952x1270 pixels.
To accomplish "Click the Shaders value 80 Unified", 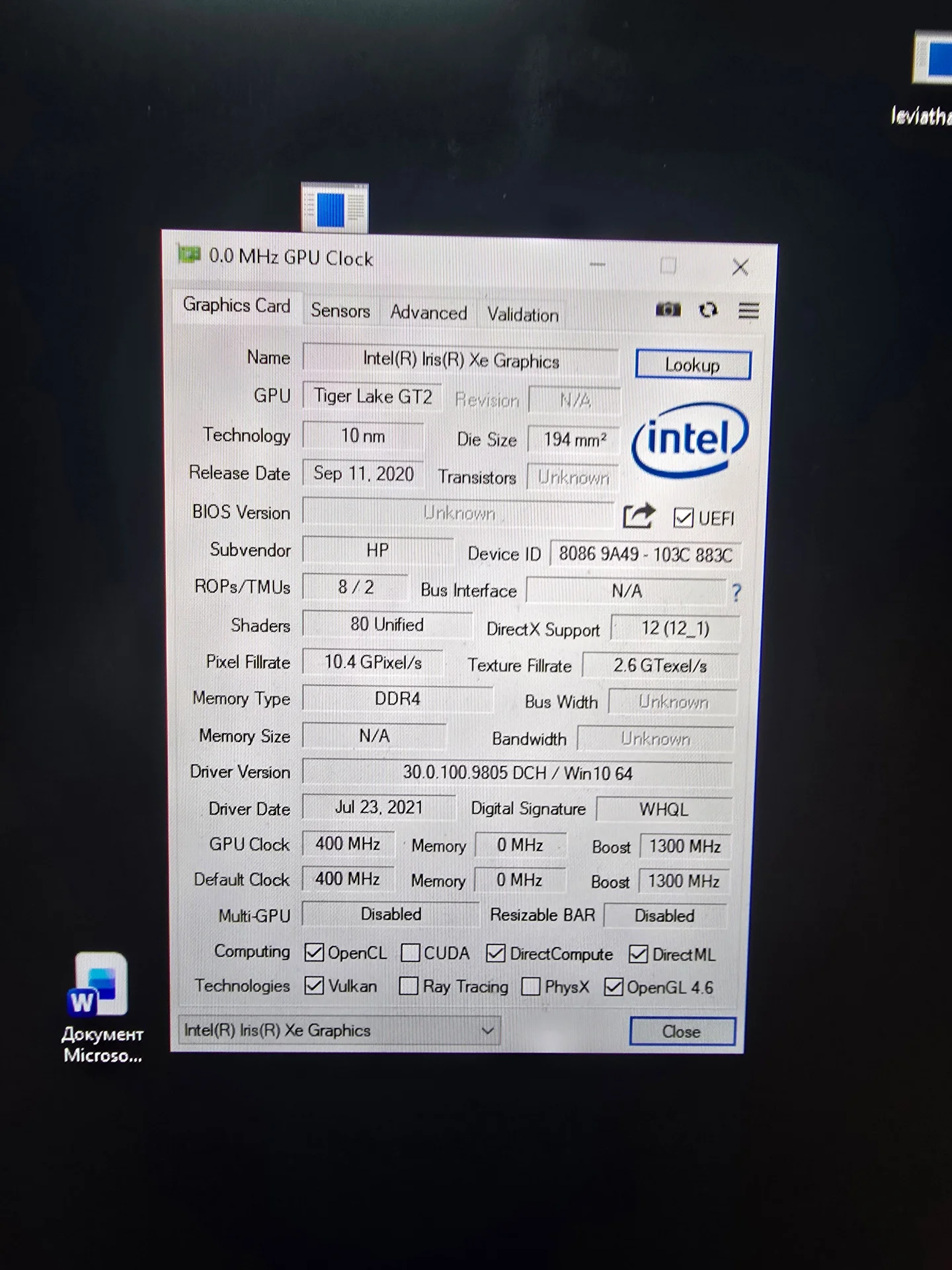I will click(x=387, y=624).
